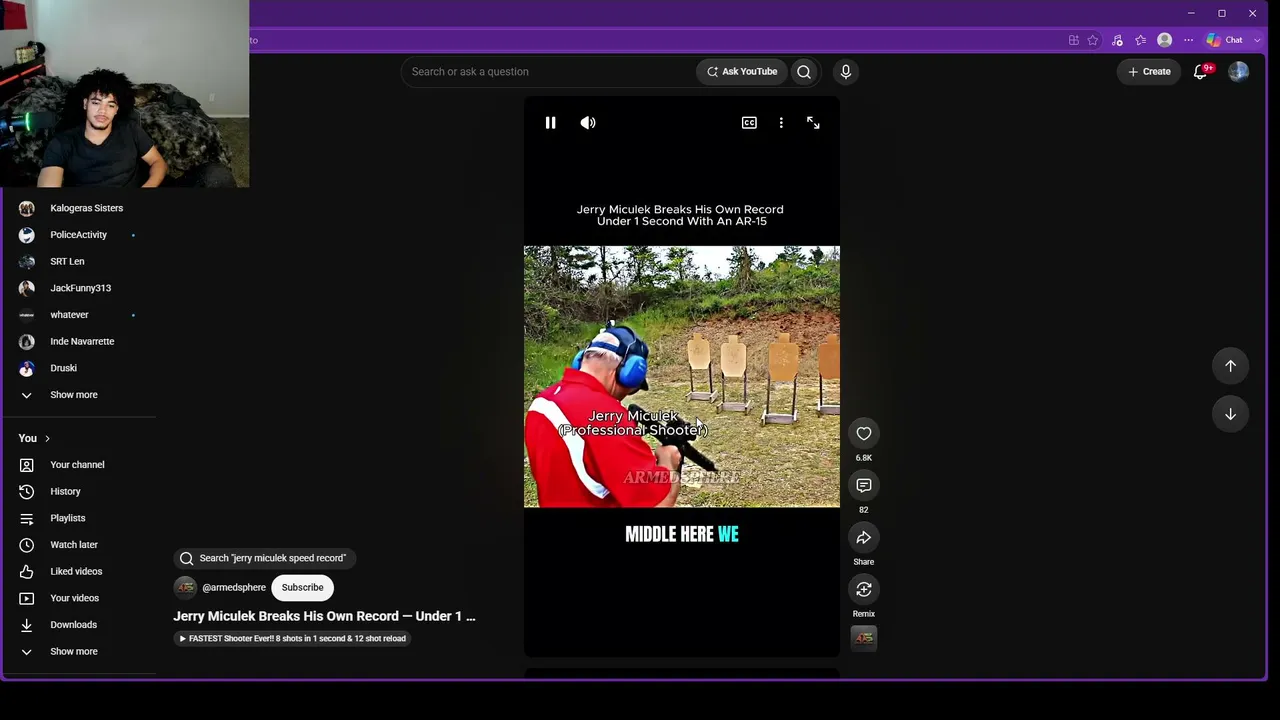Image resolution: width=1280 pixels, height=720 pixels.
Task: Click the Remix icon
Action: [x=864, y=589]
